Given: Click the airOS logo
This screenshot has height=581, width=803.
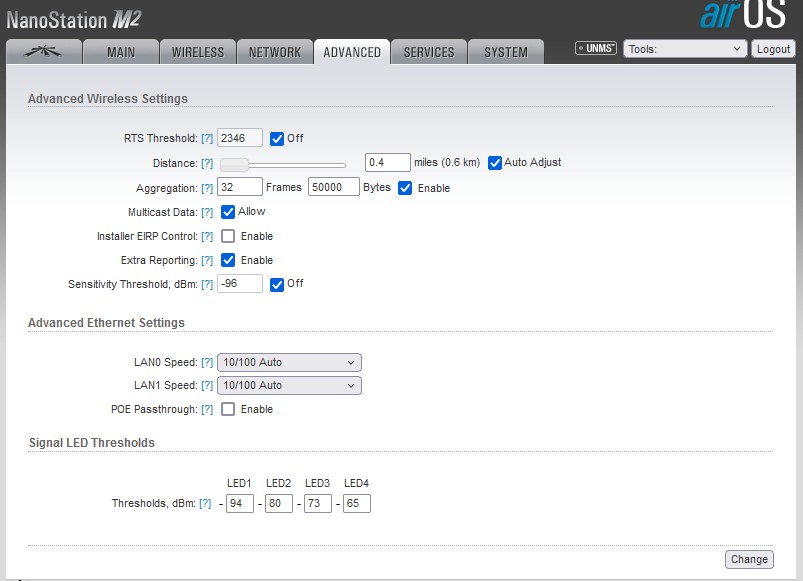Looking at the screenshot, I should coord(743,14).
